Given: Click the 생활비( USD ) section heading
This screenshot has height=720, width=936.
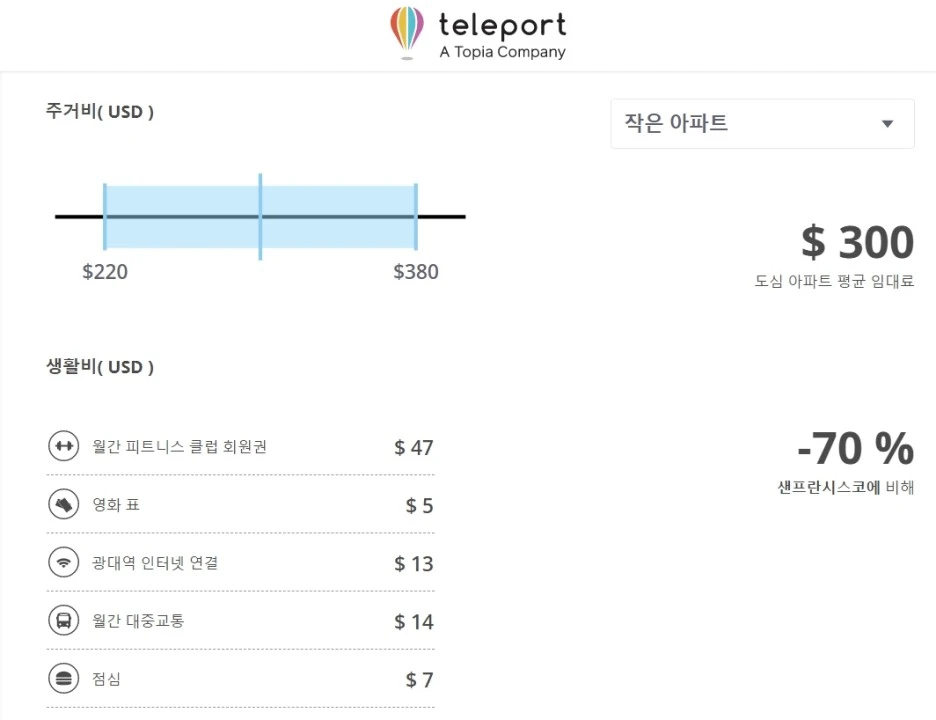Looking at the screenshot, I should click(100, 367).
